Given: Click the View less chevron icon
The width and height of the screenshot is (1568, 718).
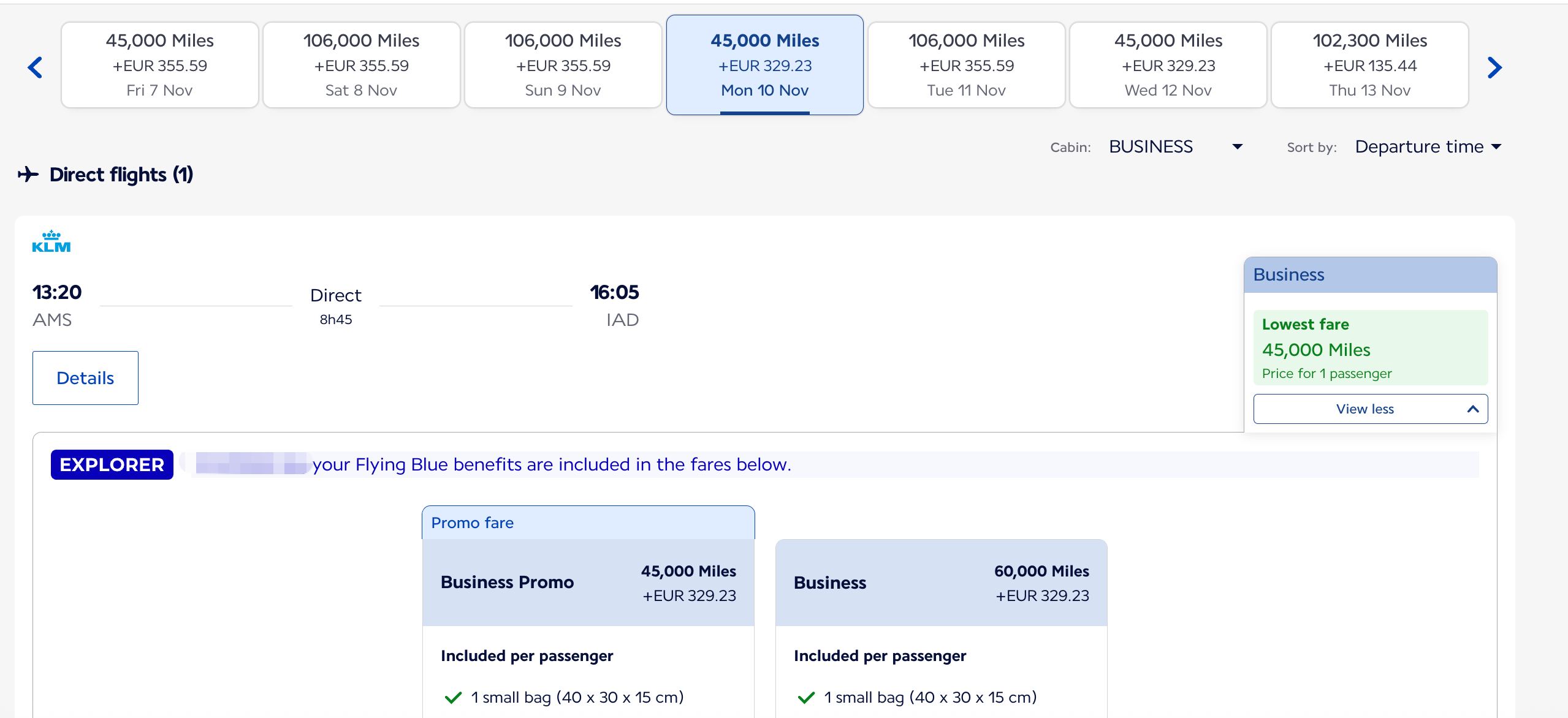Looking at the screenshot, I should (1473, 409).
